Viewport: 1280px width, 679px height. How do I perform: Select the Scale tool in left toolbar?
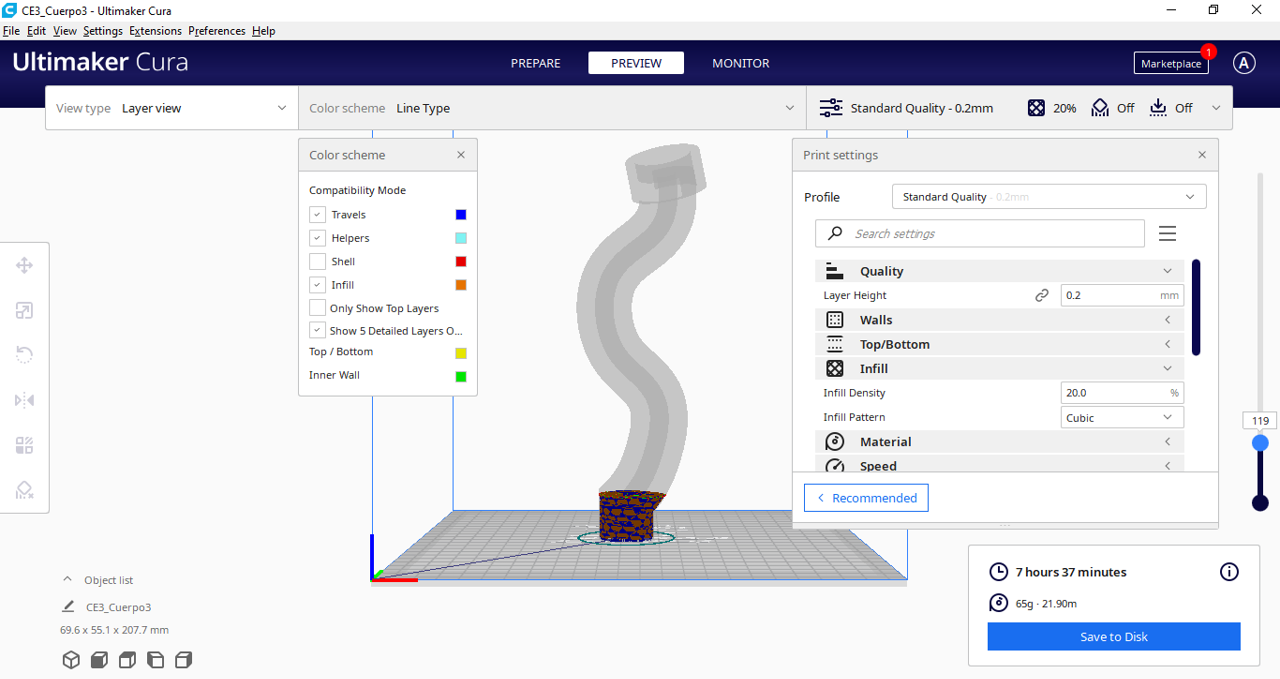pos(25,311)
